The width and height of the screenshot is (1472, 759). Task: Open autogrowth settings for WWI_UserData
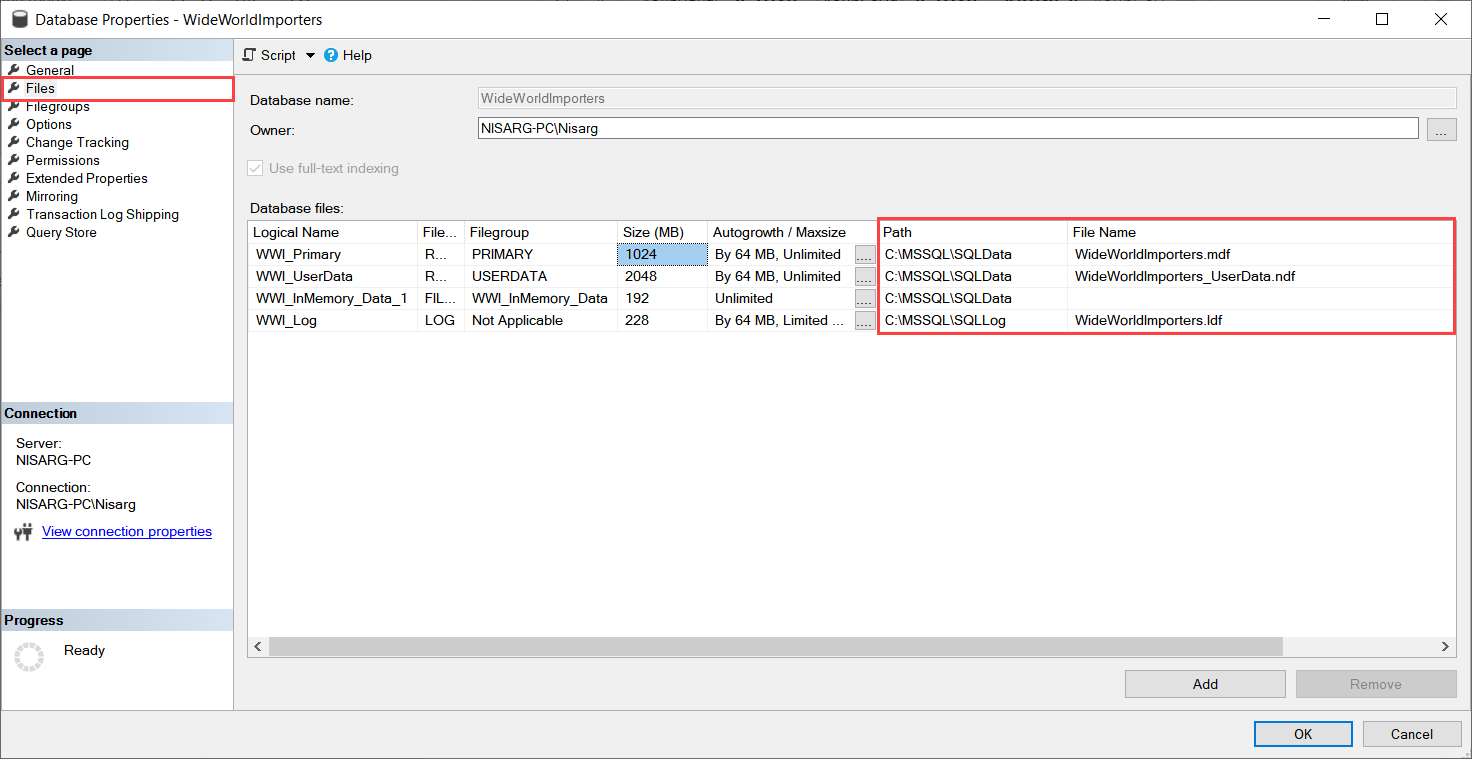point(865,276)
